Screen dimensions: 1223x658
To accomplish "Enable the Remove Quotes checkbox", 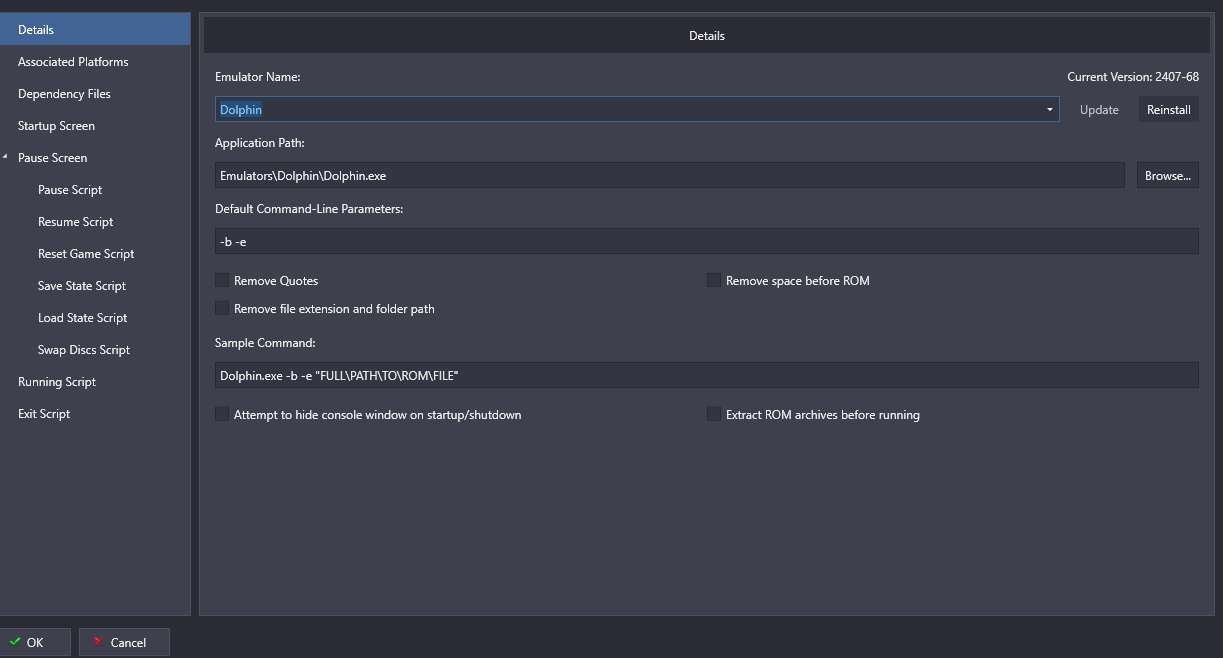I will tap(222, 281).
